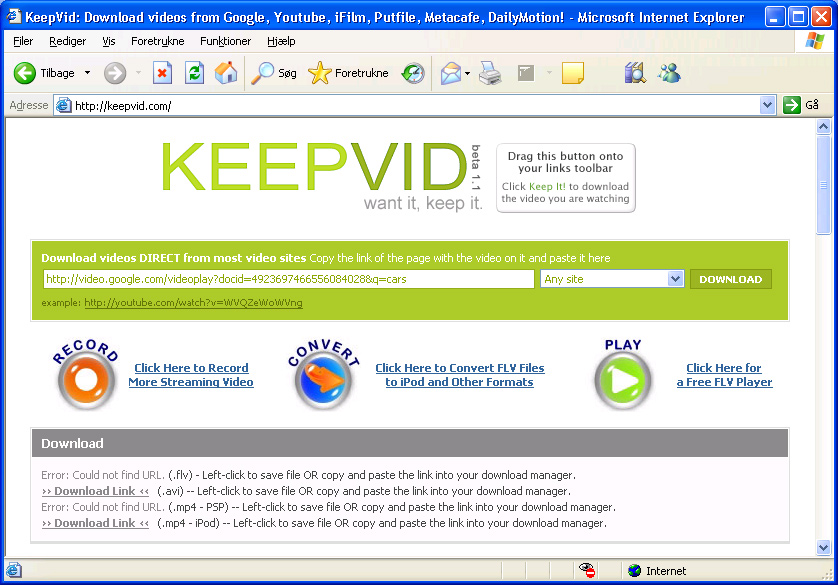
Task: Click the 'Download' section header text
Action: tap(72, 443)
